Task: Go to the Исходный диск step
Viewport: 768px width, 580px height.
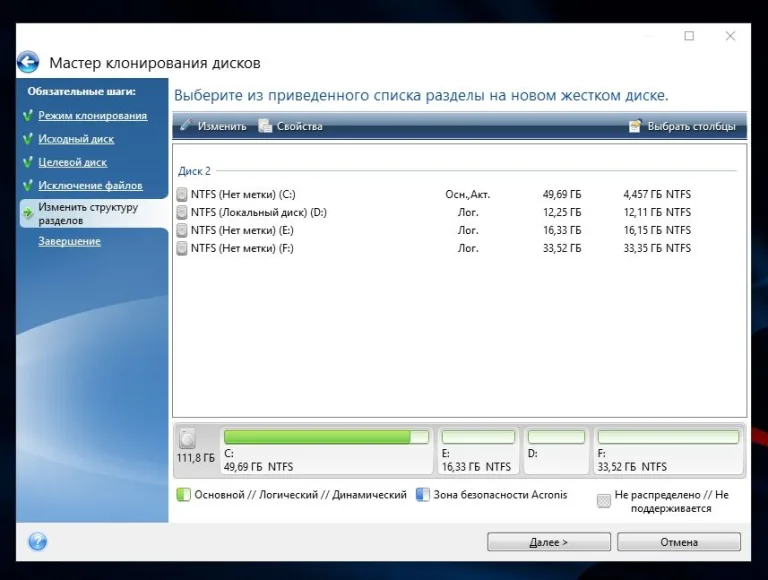Action: coord(76,139)
